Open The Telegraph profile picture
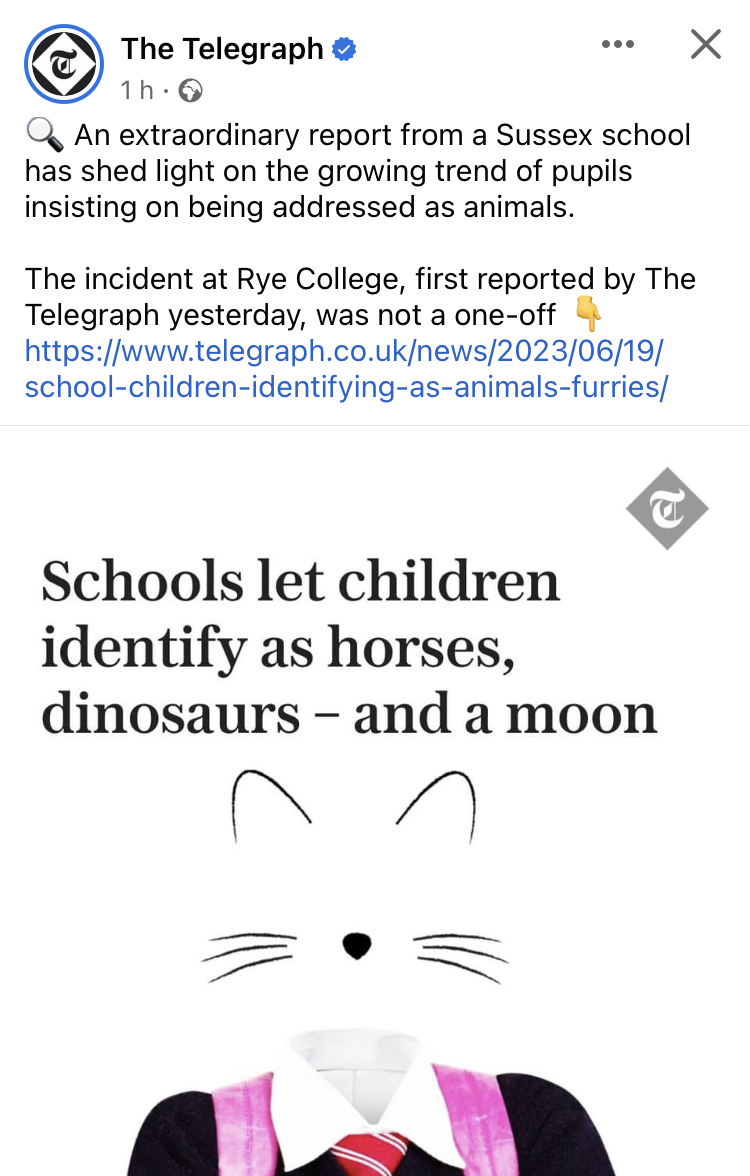The height and width of the screenshot is (1176, 750). click(64, 64)
